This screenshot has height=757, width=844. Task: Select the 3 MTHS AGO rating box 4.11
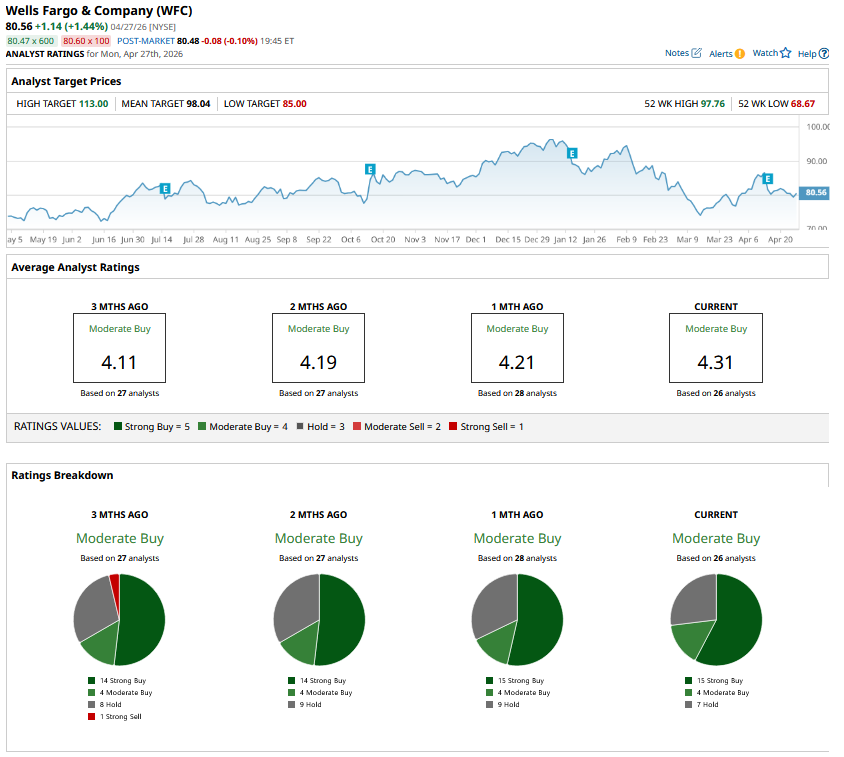click(x=119, y=348)
